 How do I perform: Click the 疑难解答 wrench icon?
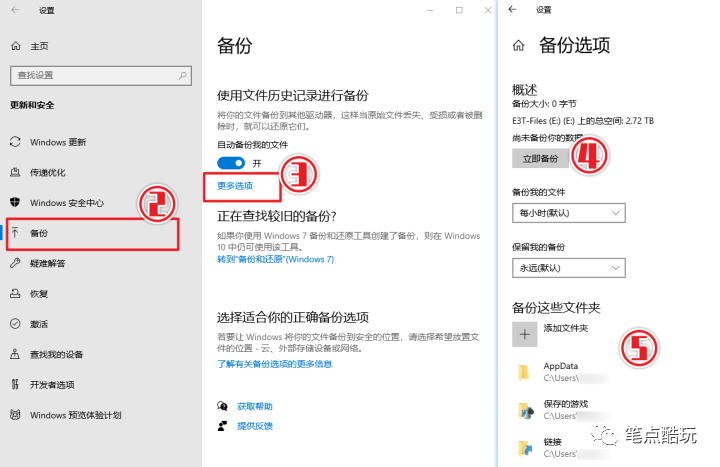click(x=15, y=263)
